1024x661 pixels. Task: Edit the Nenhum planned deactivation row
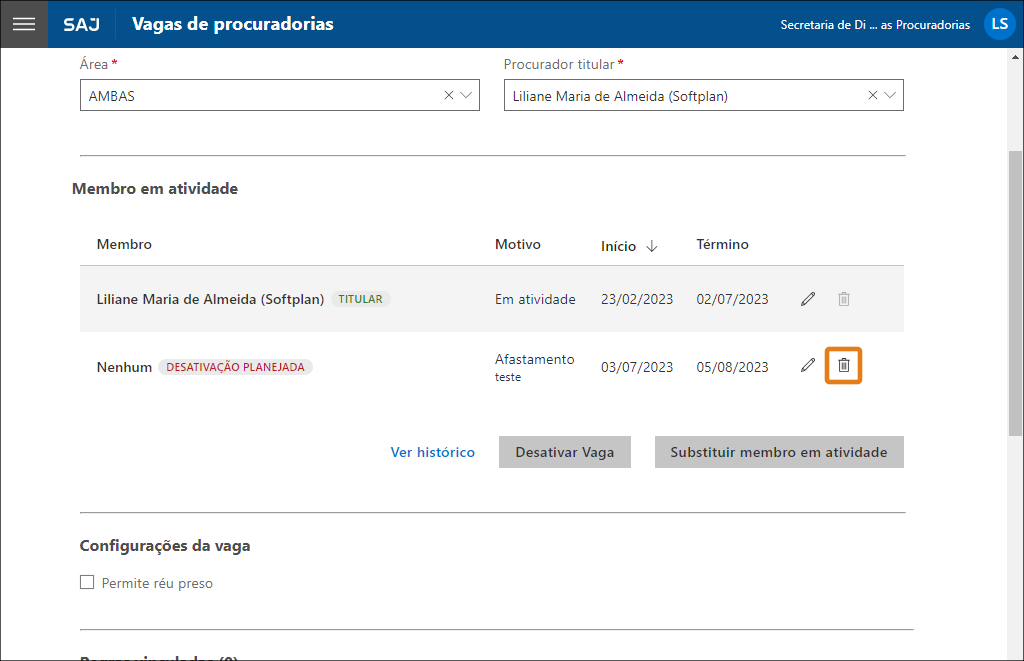point(808,366)
